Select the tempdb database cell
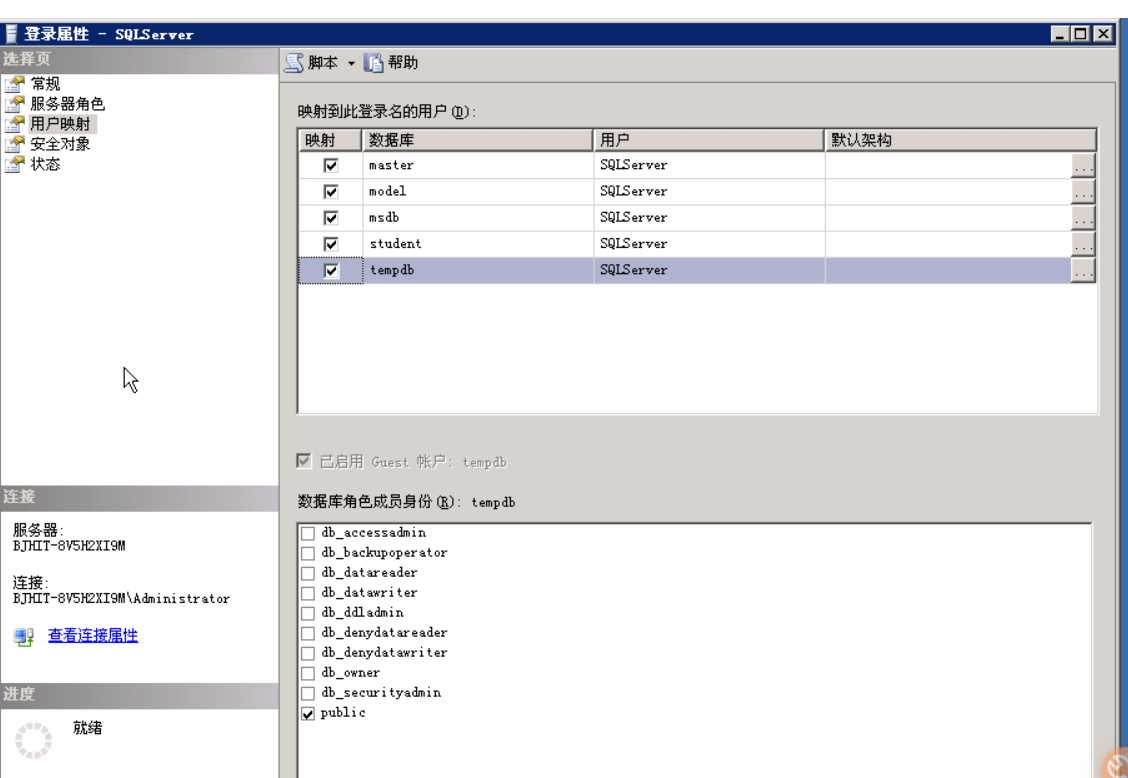 478,271
